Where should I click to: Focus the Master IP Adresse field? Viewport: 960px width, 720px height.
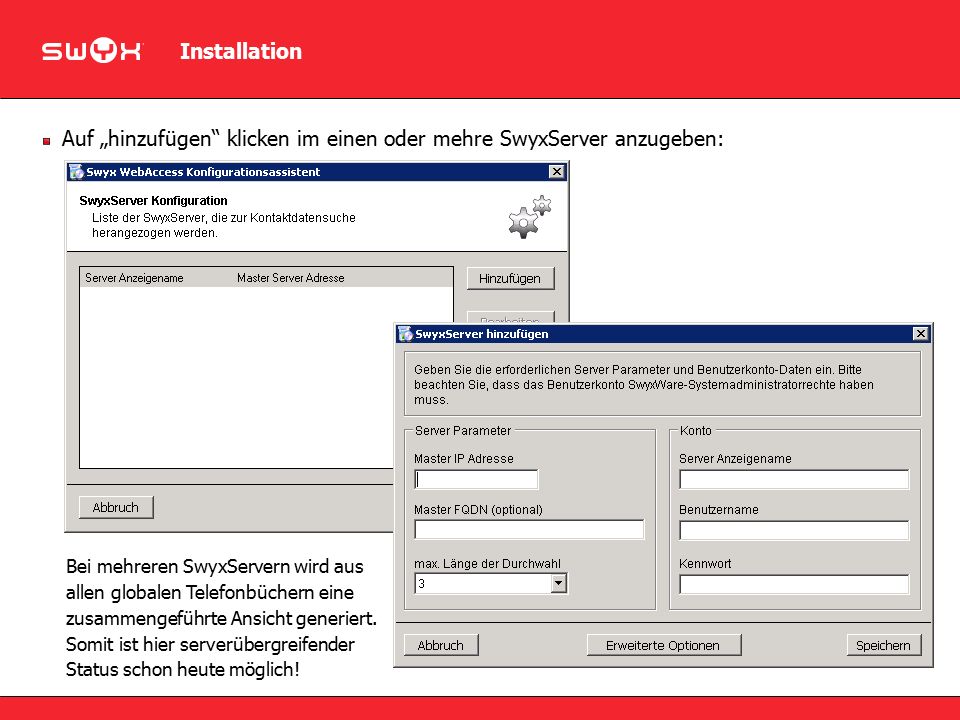pyautogui.click(x=476, y=479)
